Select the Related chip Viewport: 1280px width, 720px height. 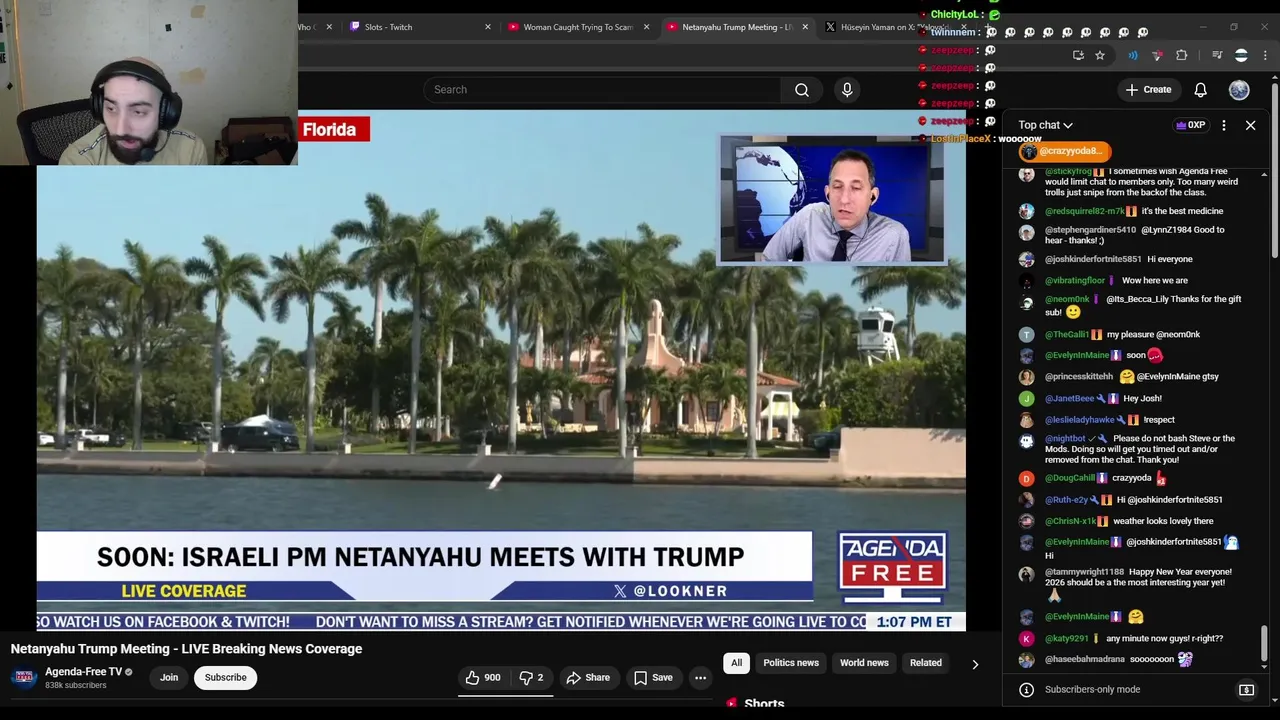click(926, 663)
